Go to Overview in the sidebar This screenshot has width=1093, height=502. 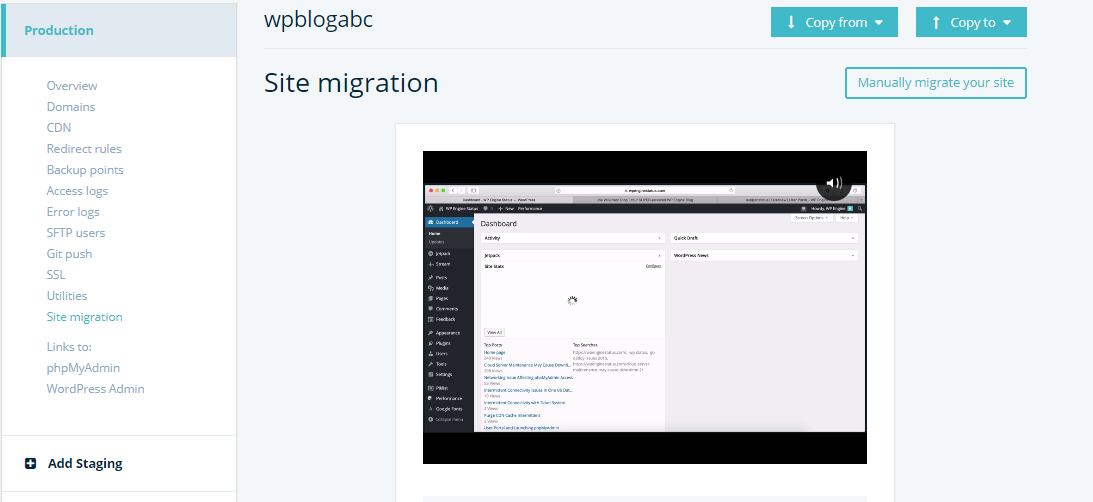tap(72, 86)
